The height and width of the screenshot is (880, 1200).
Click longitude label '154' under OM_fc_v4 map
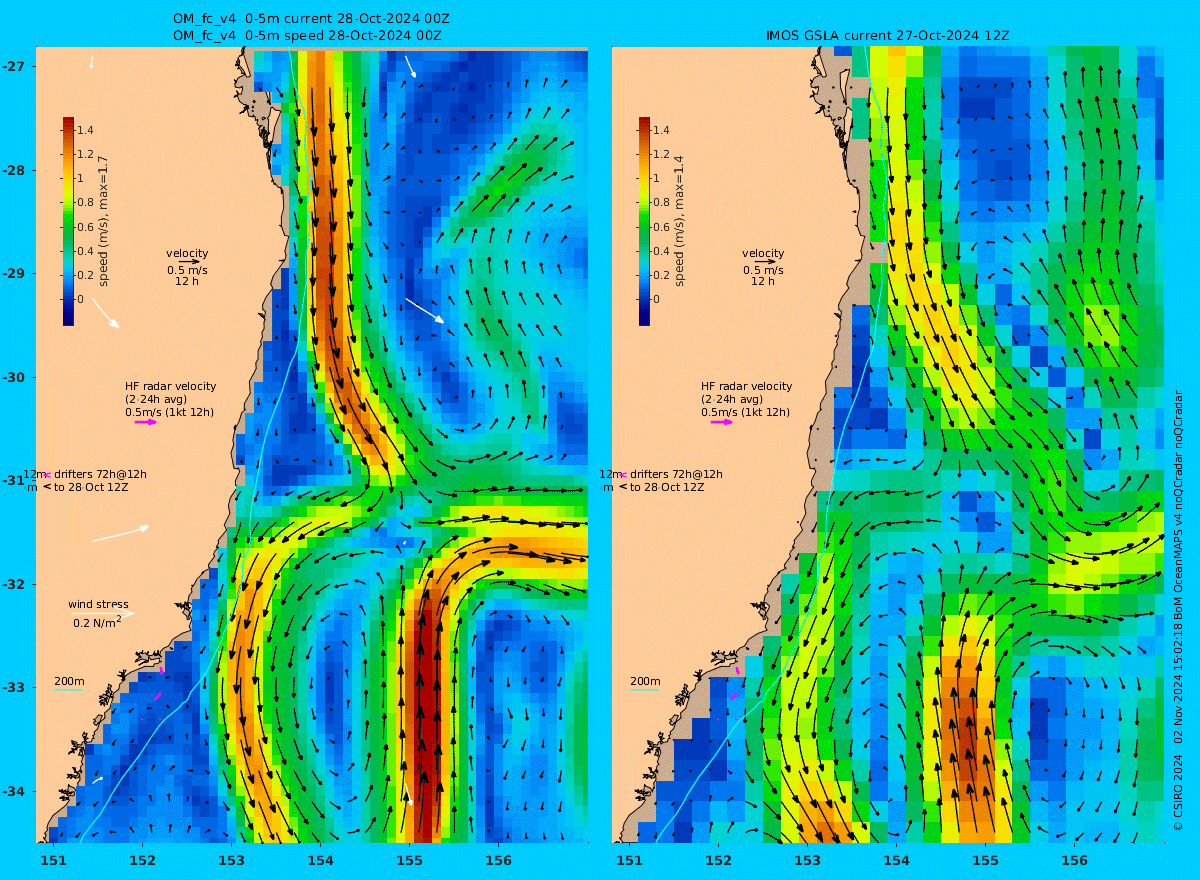pyautogui.click(x=320, y=860)
